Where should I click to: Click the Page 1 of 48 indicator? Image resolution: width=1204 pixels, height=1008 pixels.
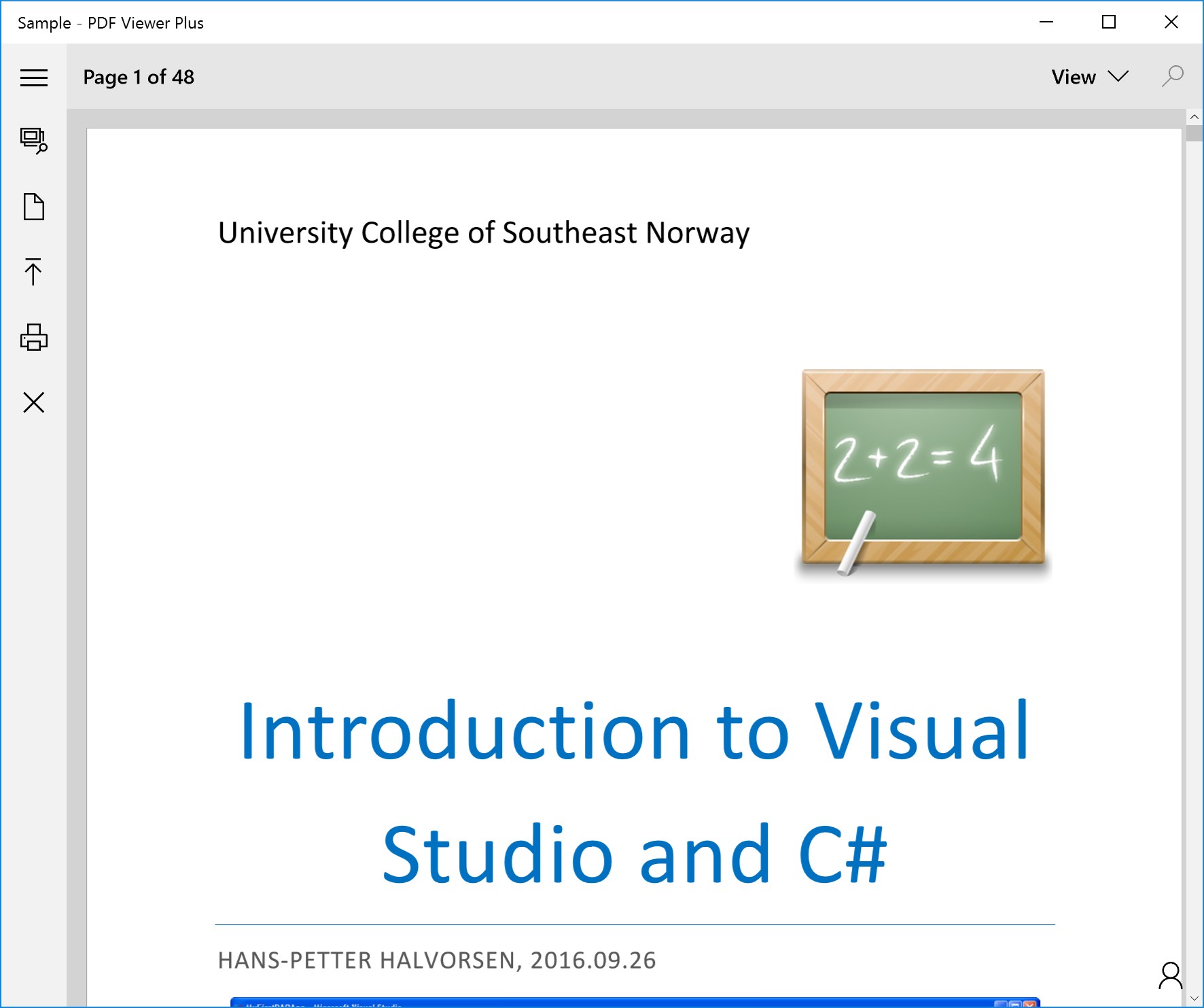(x=139, y=77)
